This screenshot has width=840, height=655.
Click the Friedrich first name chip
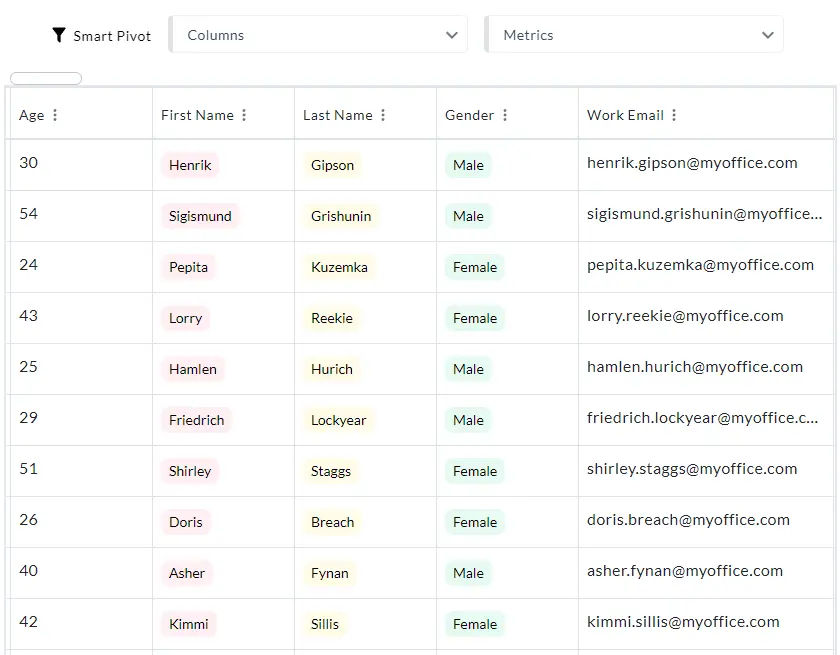pyautogui.click(x=196, y=420)
